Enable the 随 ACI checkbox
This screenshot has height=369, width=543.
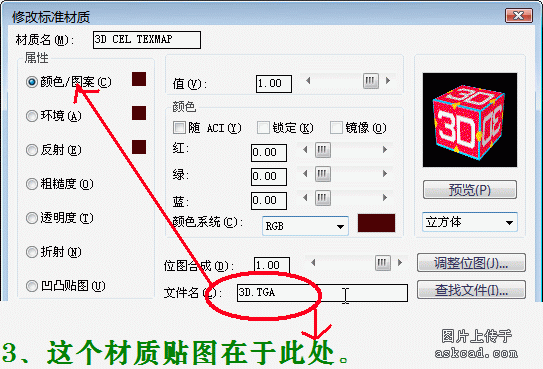pyautogui.click(x=179, y=128)
